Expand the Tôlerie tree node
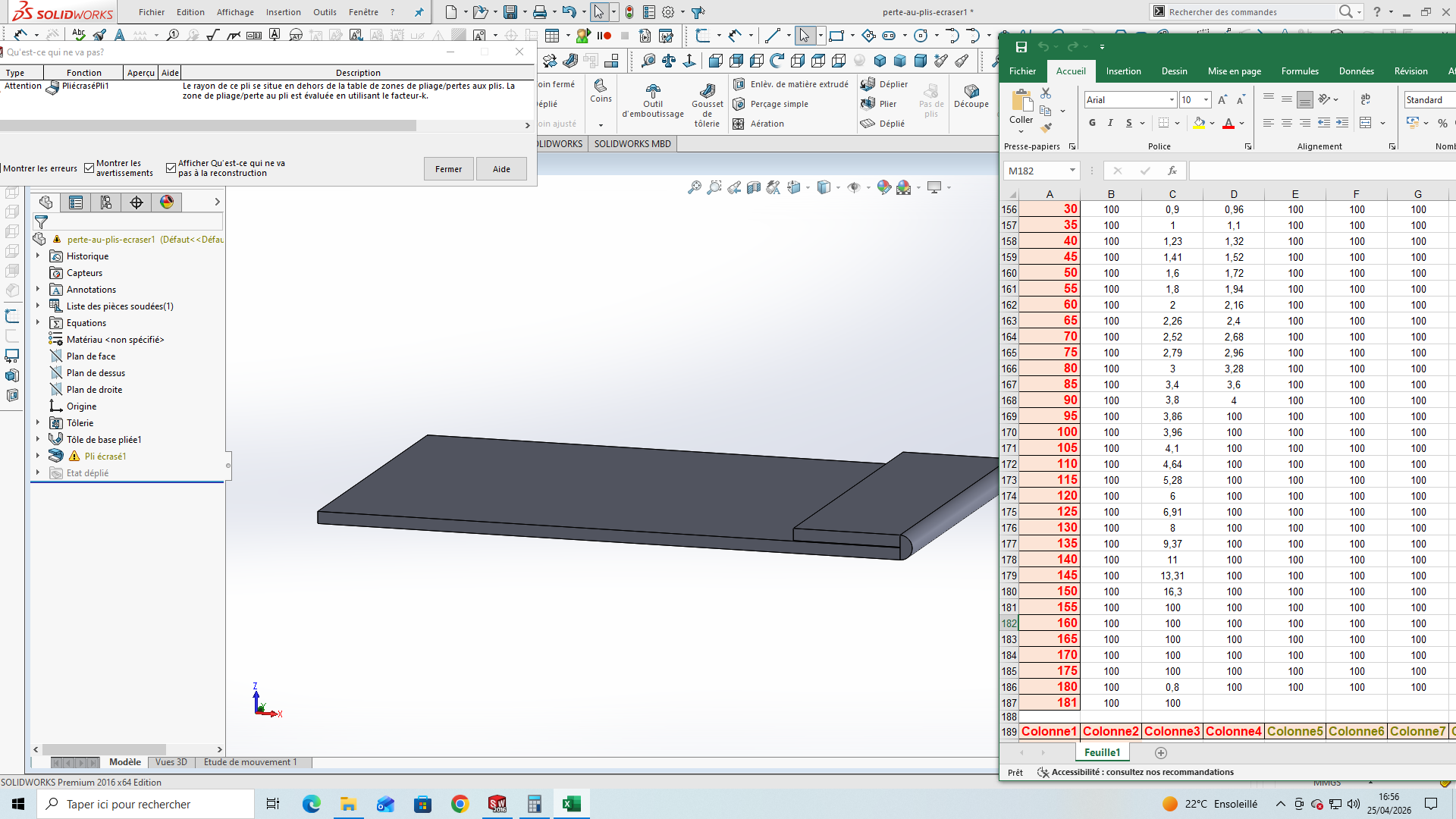 (38, 422)
